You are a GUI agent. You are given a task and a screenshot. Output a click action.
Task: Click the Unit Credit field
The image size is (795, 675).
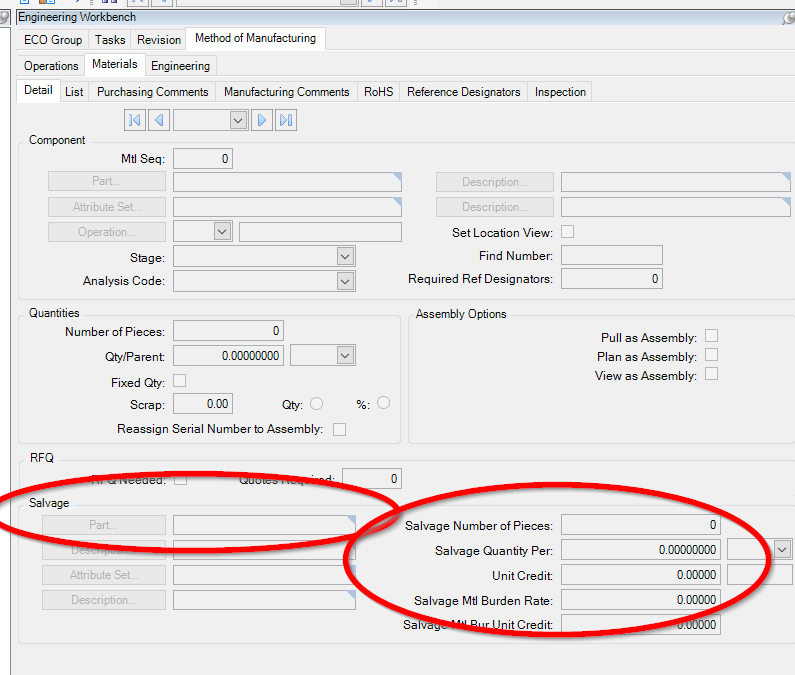pyautogui.click(x=641, y=575)
